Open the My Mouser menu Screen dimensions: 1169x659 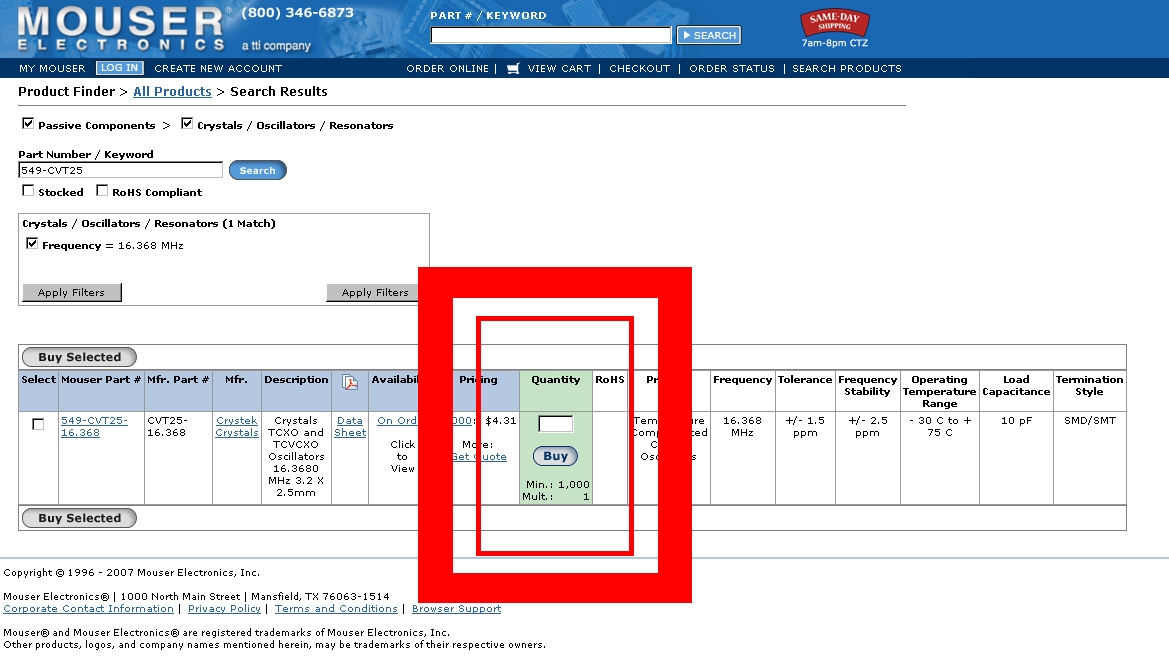click(x=52, y=69)
